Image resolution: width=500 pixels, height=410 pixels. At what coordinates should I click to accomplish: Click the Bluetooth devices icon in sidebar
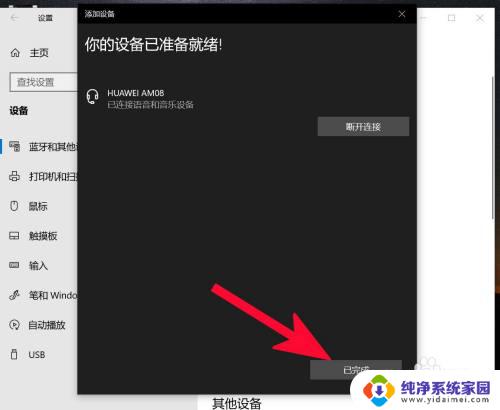point(14,146)
